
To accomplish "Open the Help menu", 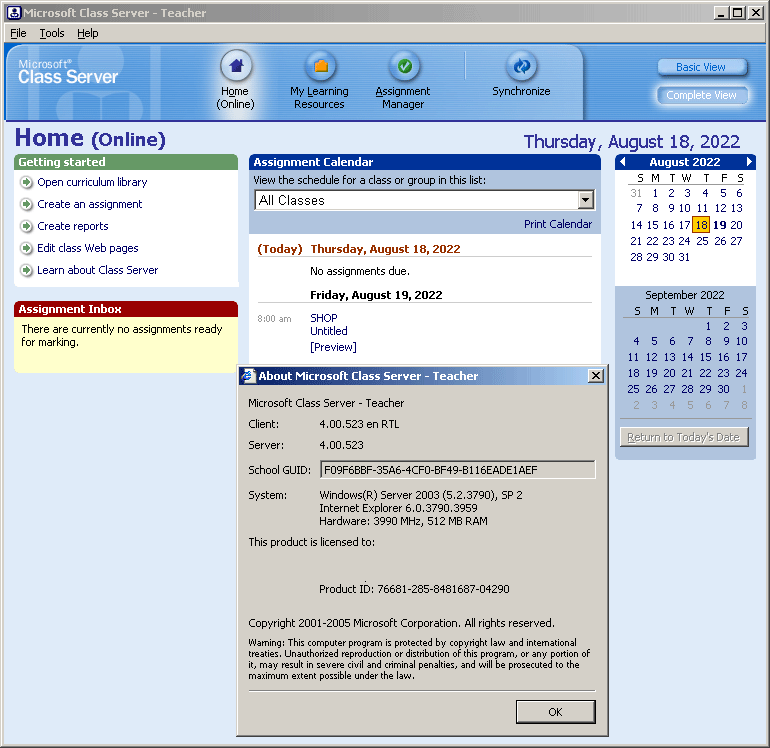I will point(87,33).
